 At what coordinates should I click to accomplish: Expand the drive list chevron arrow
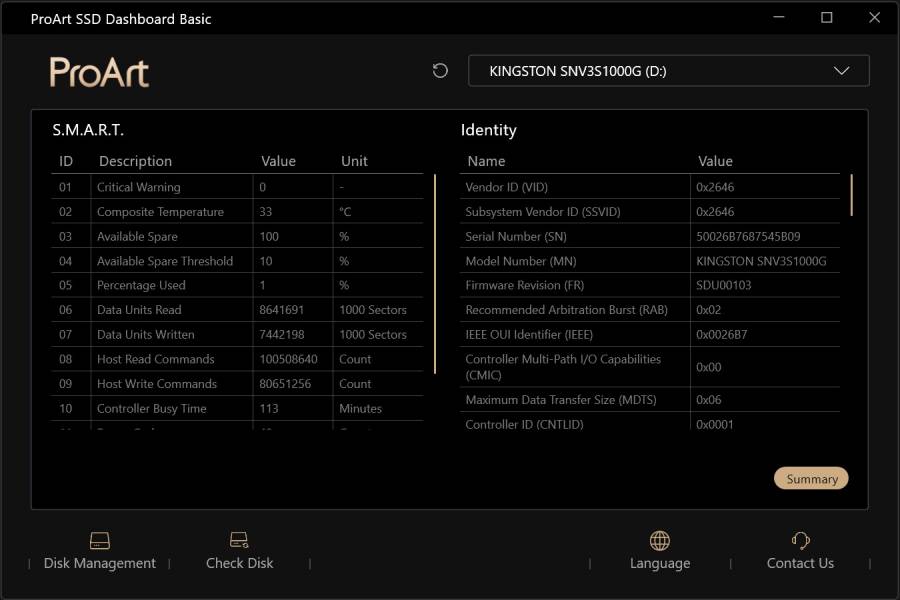click(x=841, y=71)
